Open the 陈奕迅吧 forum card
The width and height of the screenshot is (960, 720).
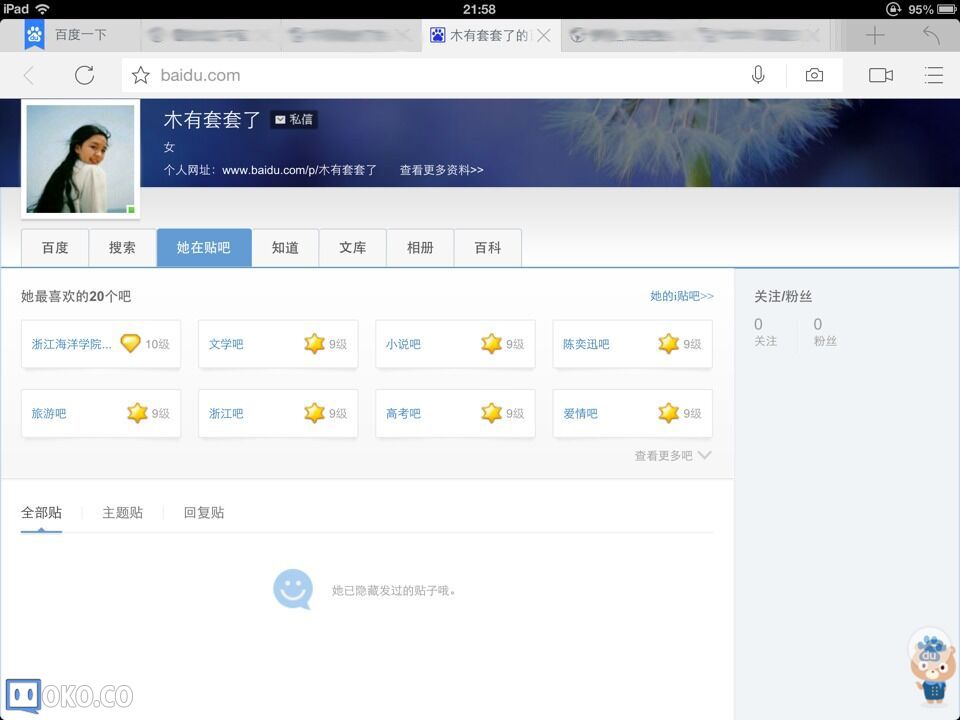(x=632, y=344)
